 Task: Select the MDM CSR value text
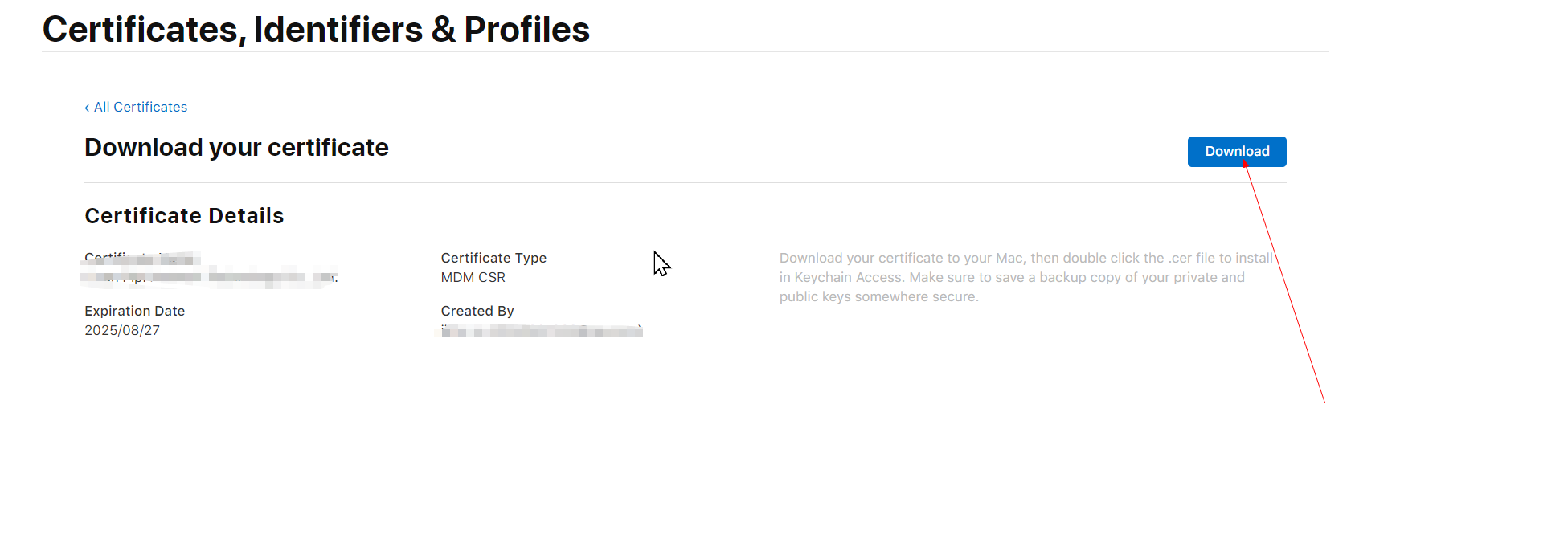(x=473, y=277)
